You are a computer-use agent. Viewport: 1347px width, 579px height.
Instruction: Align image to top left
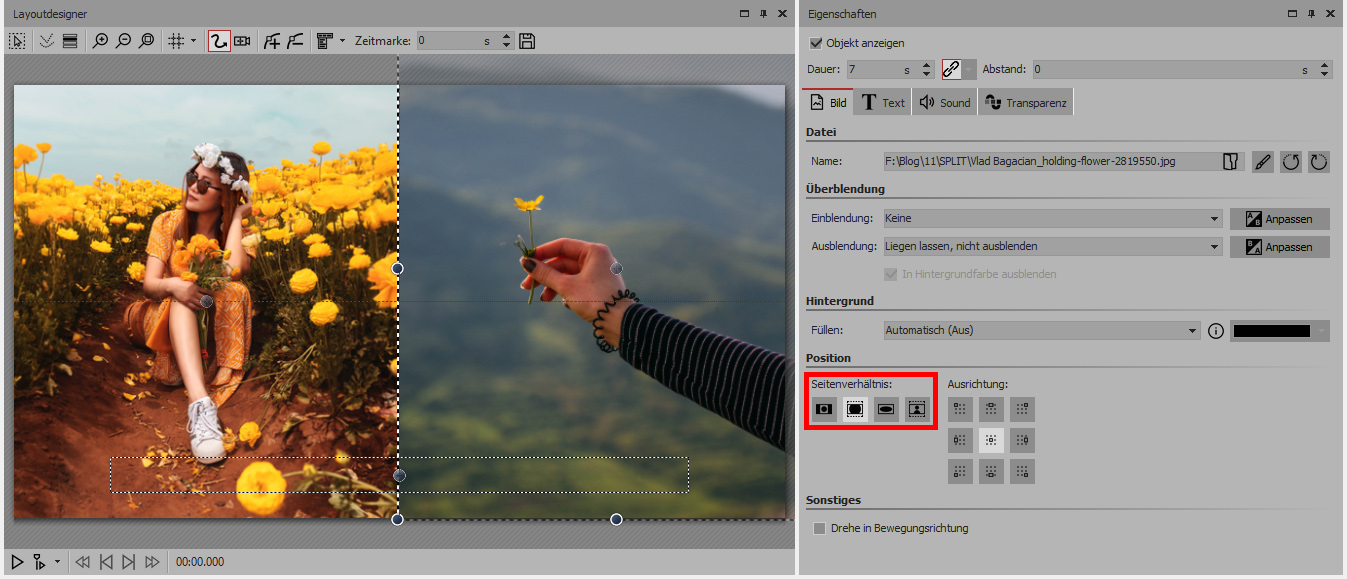pyautogui.click(x=960, y=409)
